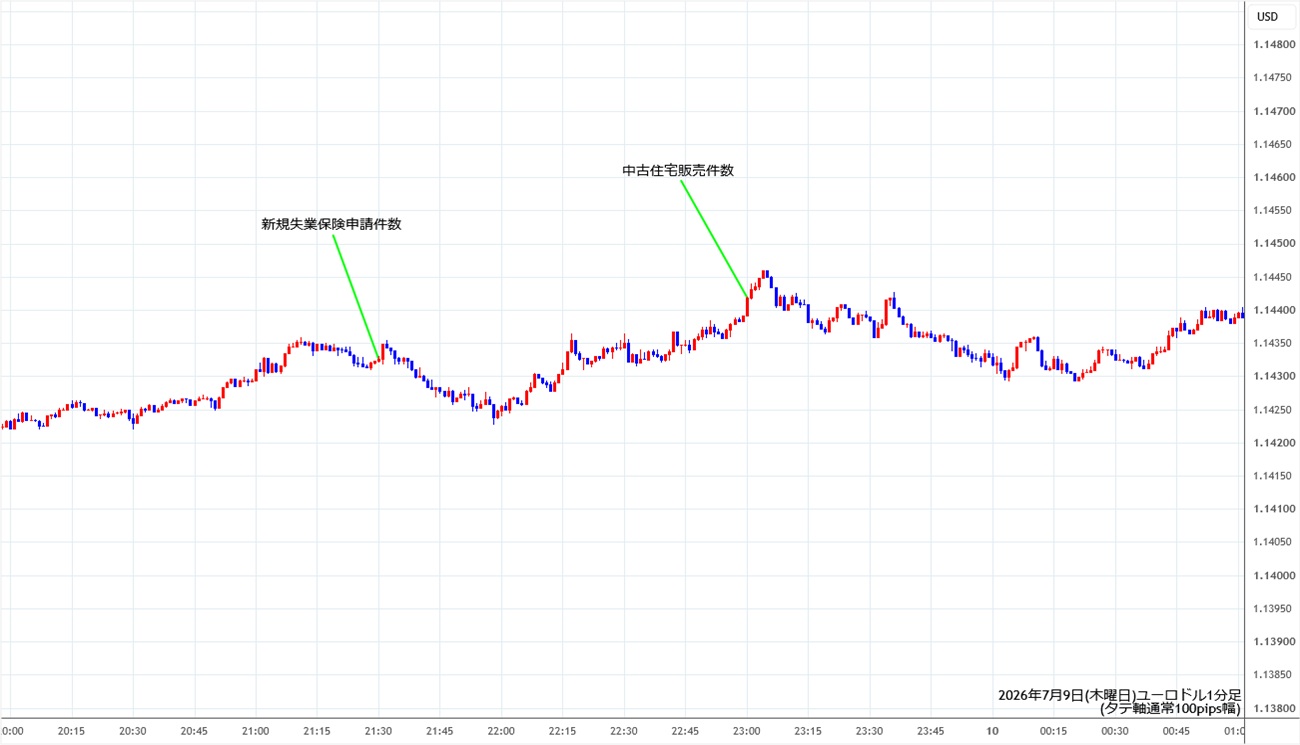Click the 00:30 time axis label

(1115, 731)
